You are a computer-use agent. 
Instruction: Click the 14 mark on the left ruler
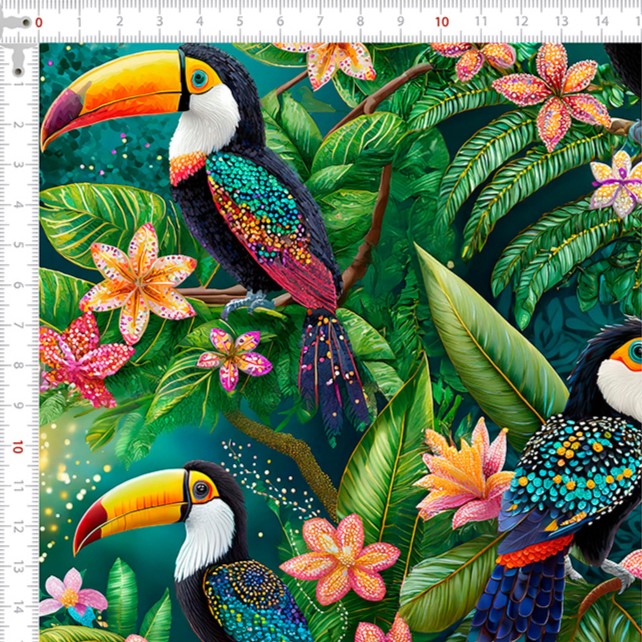coord(19,607)
